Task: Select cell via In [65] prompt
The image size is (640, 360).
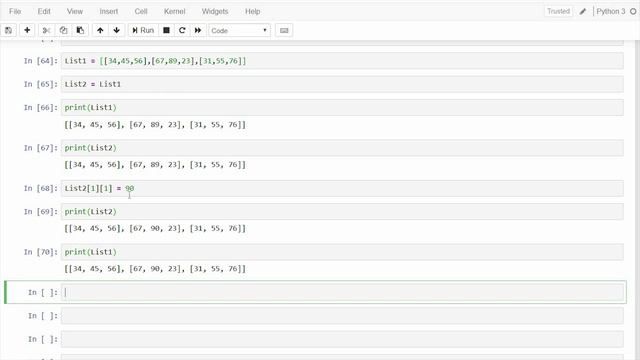Action: (x=40, y=84)
